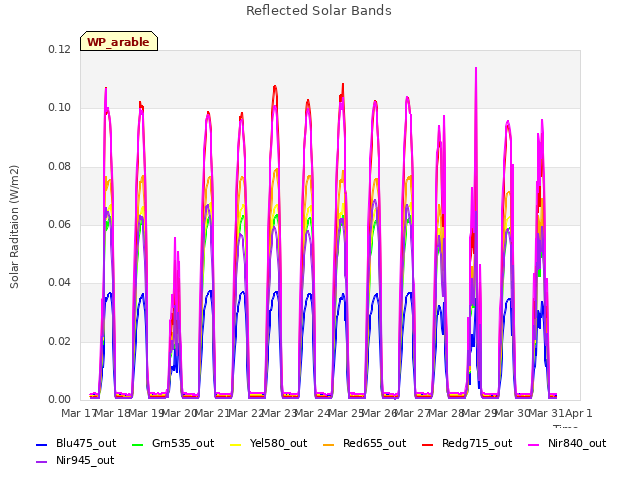This screenshot has width=640, height=480.
Task: Click the WP_arable annotation label
Action: pos(119,42)
